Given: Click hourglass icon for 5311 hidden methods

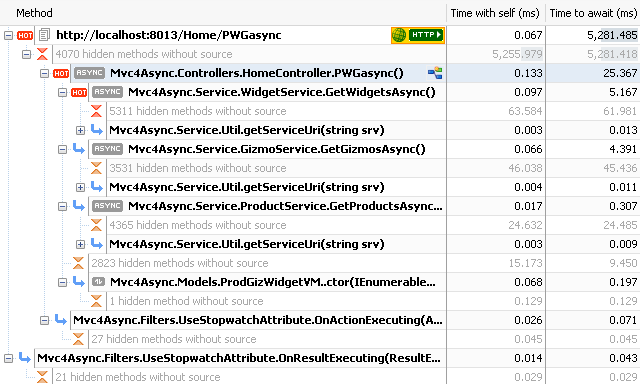Looking at the screenshot, I should coord(96,111).
